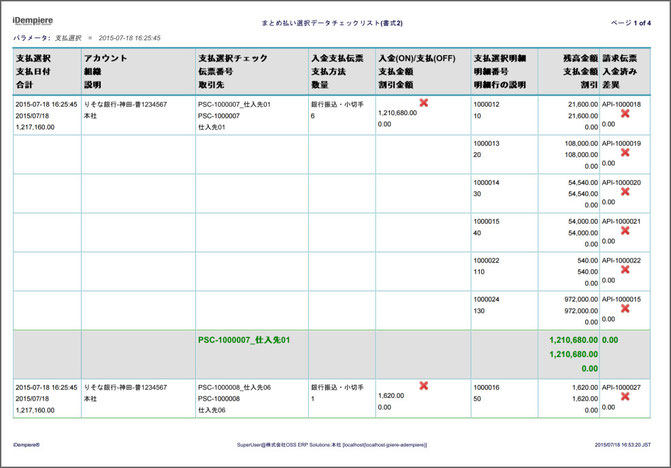Click the invoice number API-1000027
The height and width of the screenshot is (468, 671).
pyautogui.click(x=621, y=388)
